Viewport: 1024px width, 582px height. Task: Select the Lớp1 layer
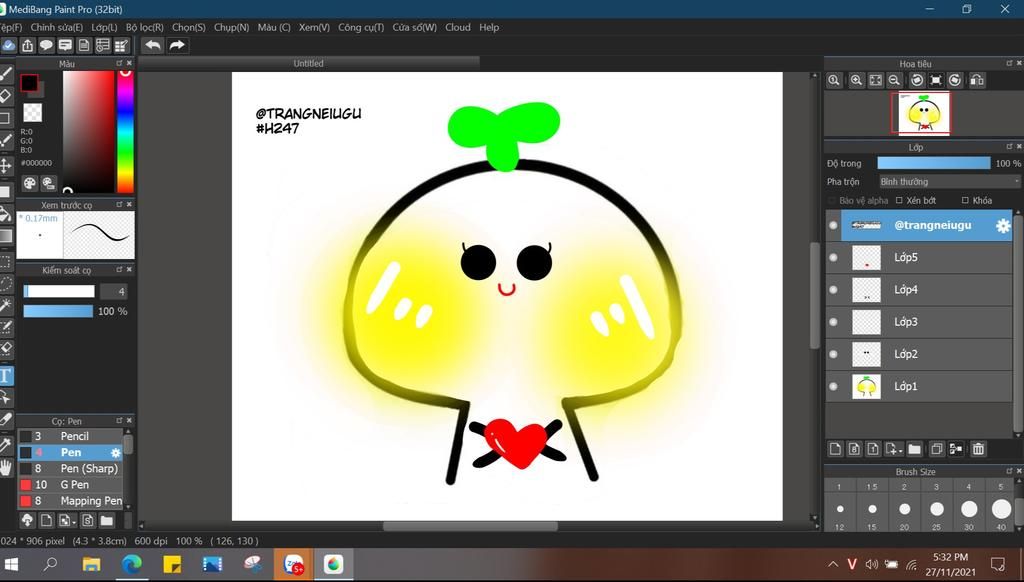point(920,387)
